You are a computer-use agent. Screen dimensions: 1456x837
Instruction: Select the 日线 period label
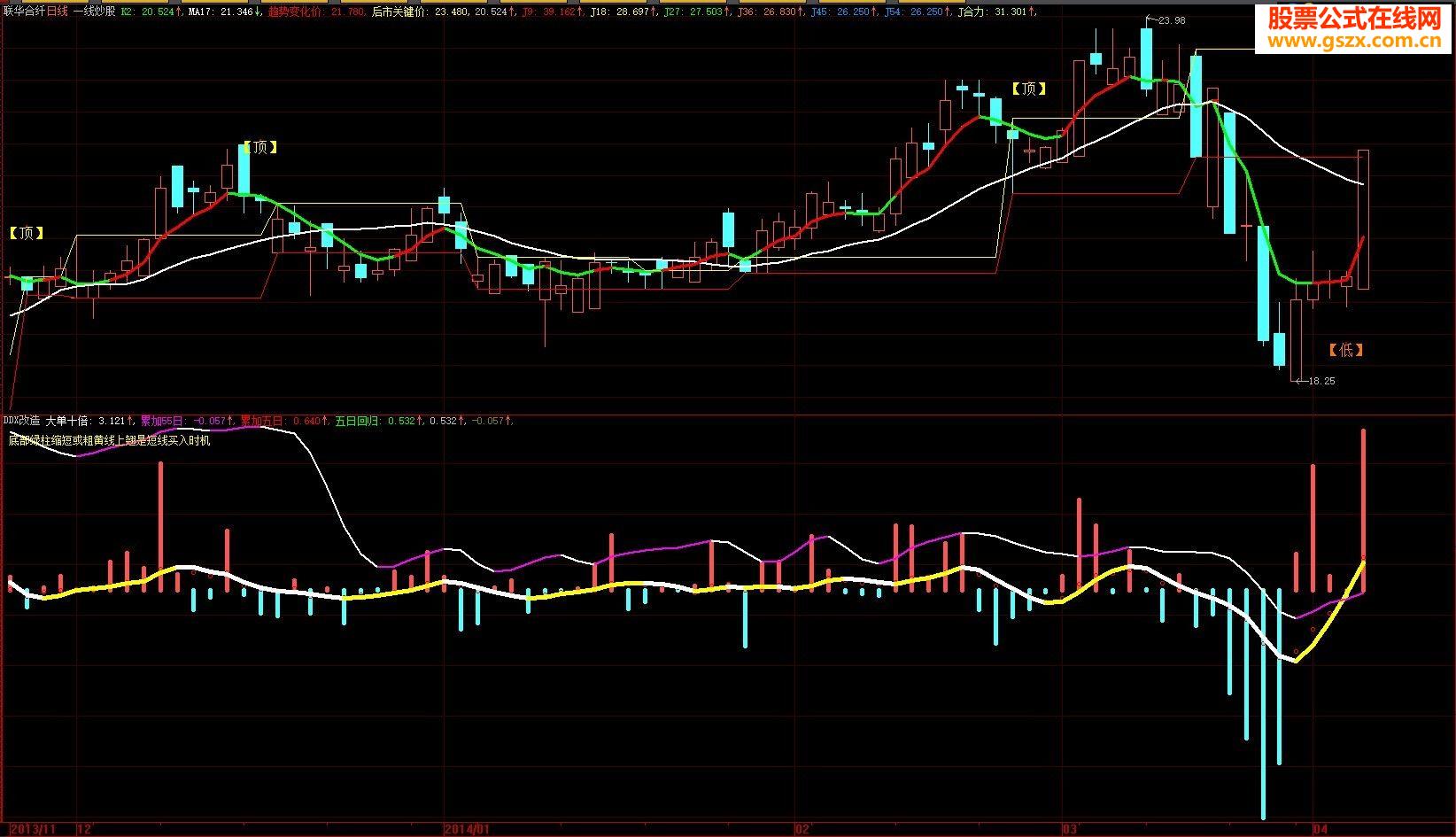[57, 12]
